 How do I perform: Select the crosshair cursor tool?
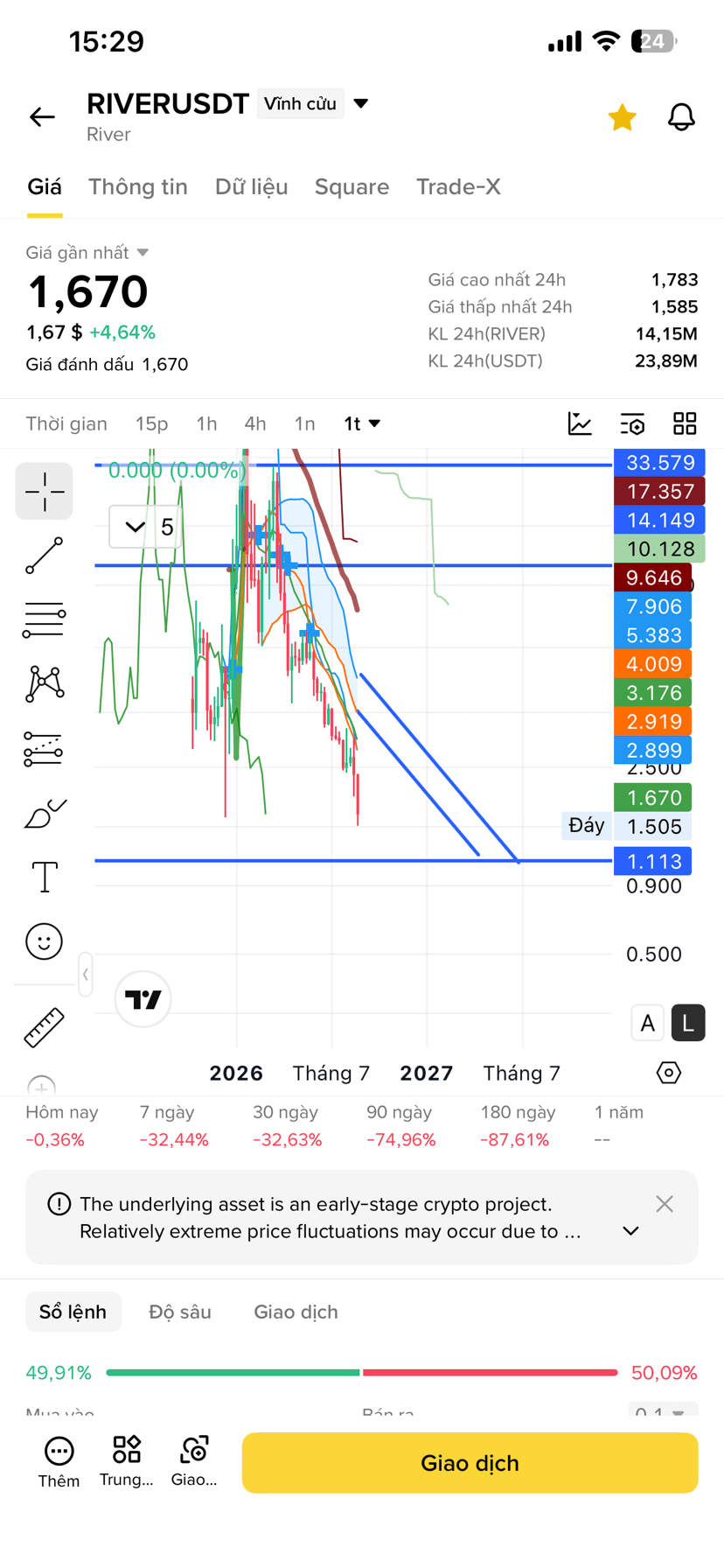45,491
